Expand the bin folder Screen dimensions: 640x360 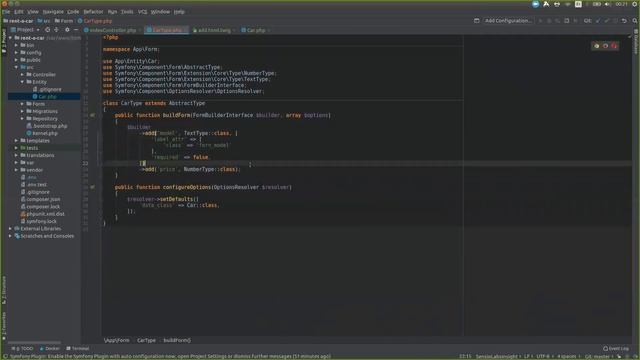coord(16,45)
